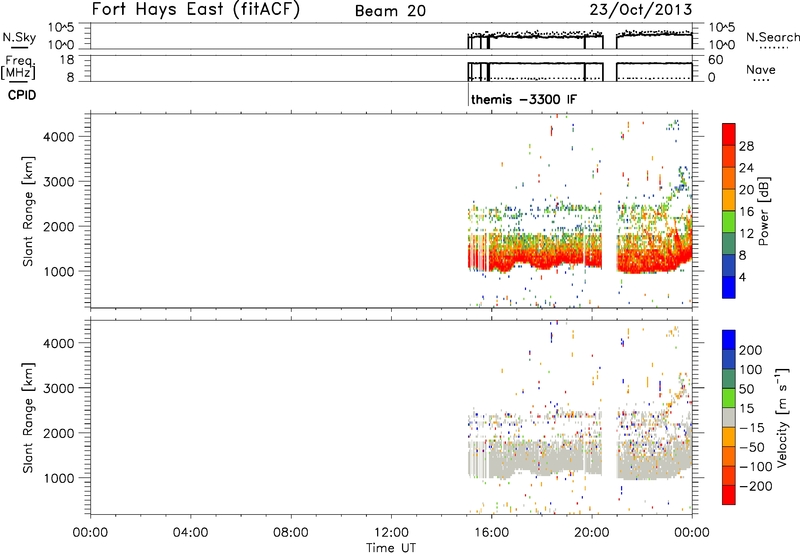This screenshot has height=554, width=800.
Task: Click the '12:00' time axis tick label
Action: click(391, 533)
